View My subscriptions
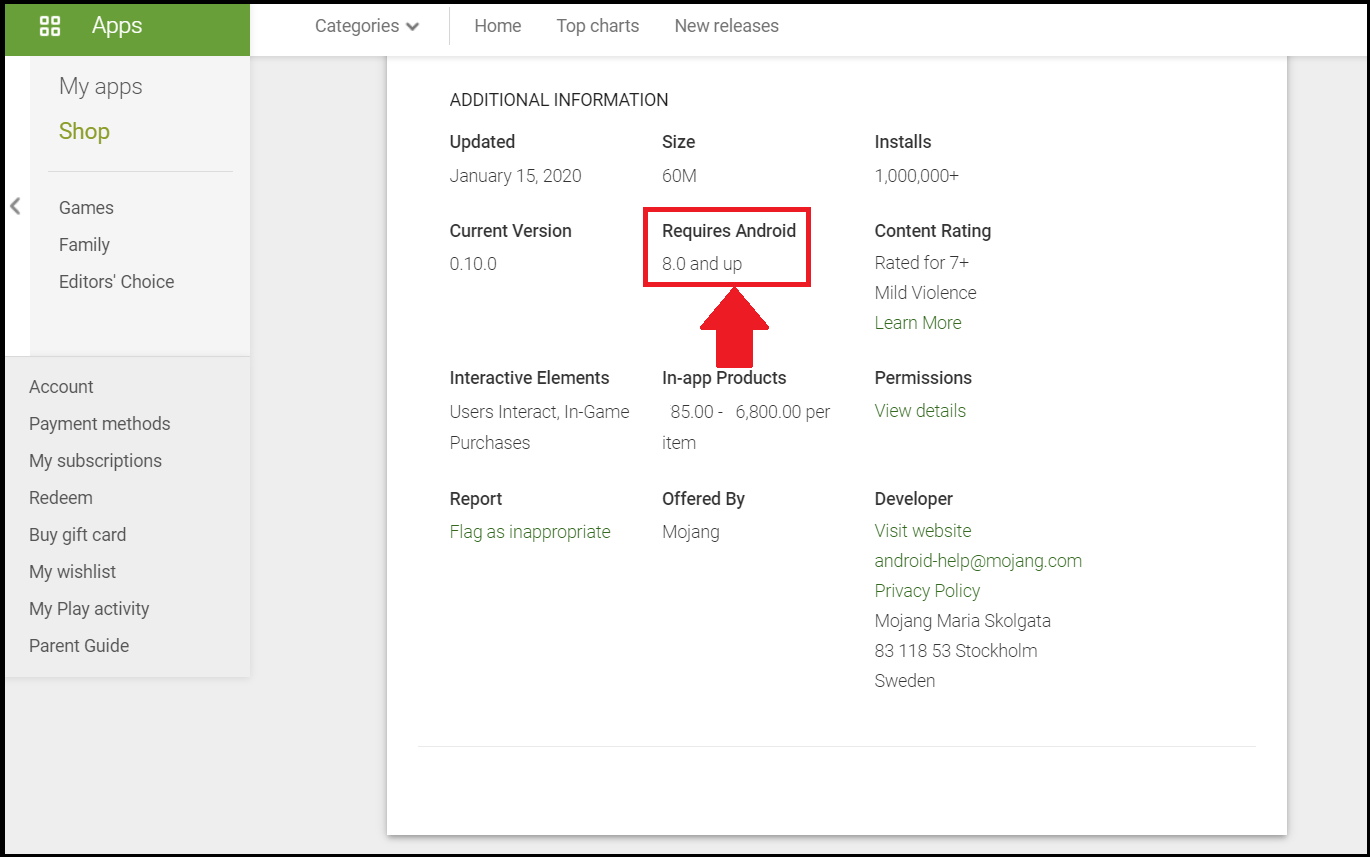 [x=95, y=461]
